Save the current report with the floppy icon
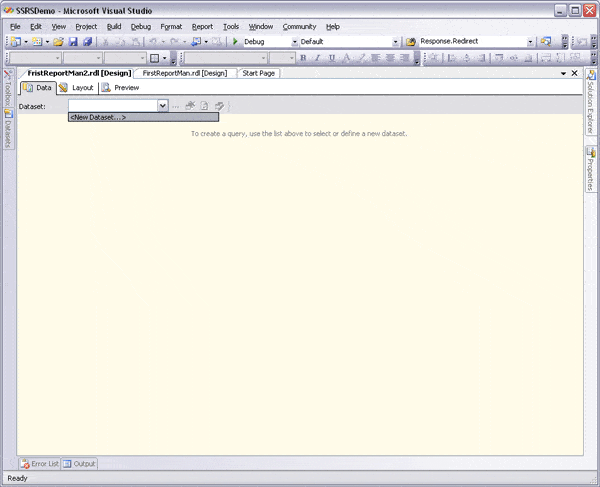 (x=73, y=42)
